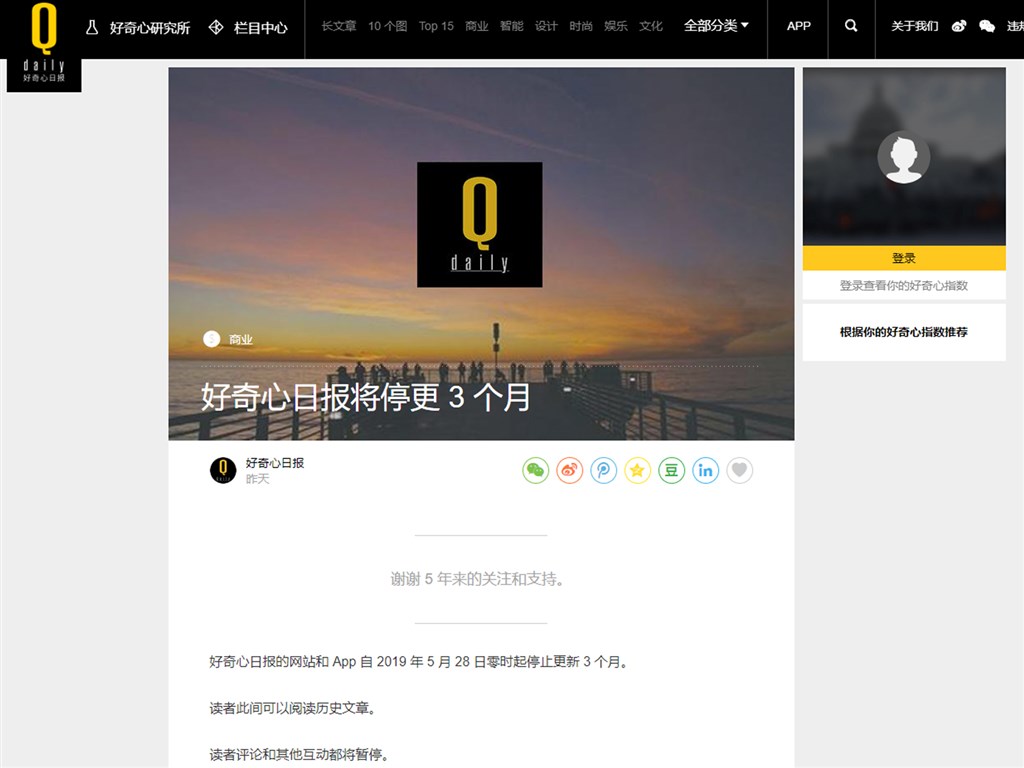Open 商业 nav category

(477, 26)
